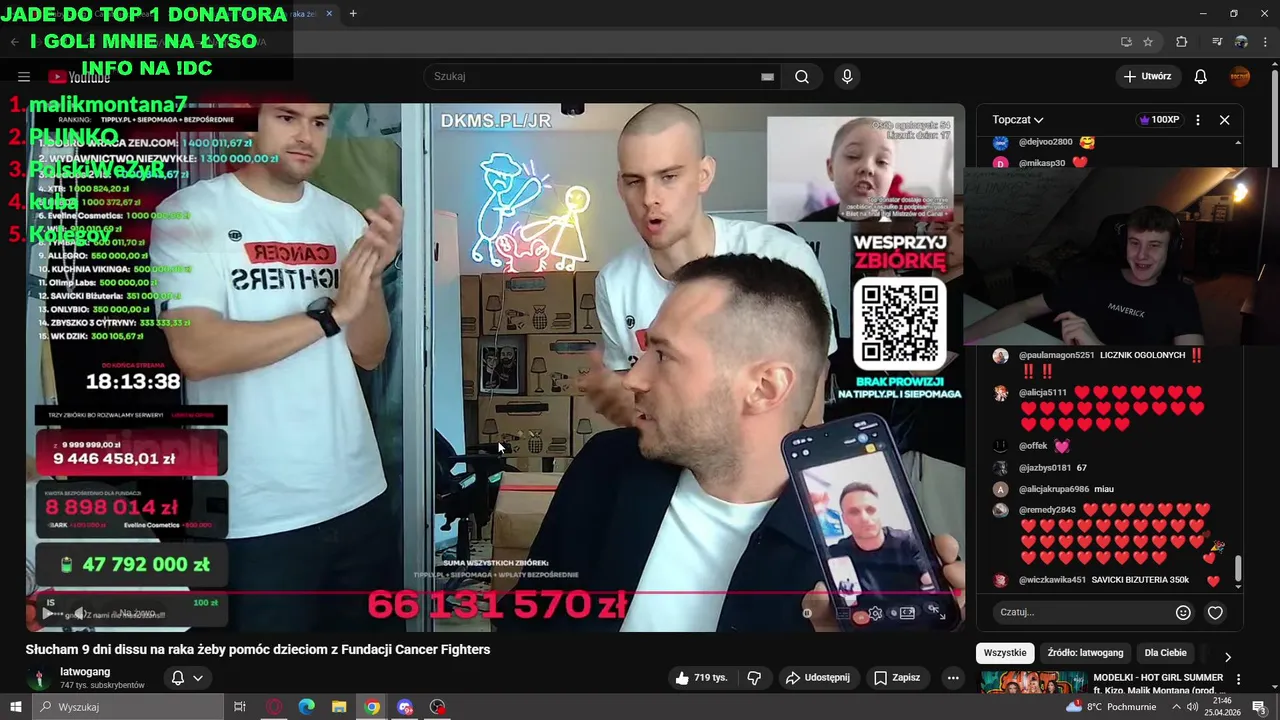Image resolution: width=1280 pixels, height=720 pixels.
Task: Go to YouTube home via logo
Action: point(79,77)
